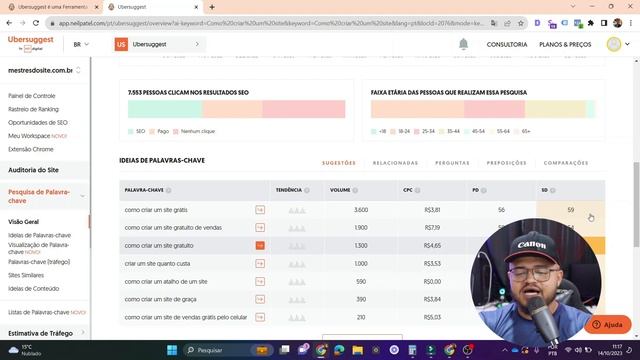Switch to the PERGUNTAS tab

452,163
